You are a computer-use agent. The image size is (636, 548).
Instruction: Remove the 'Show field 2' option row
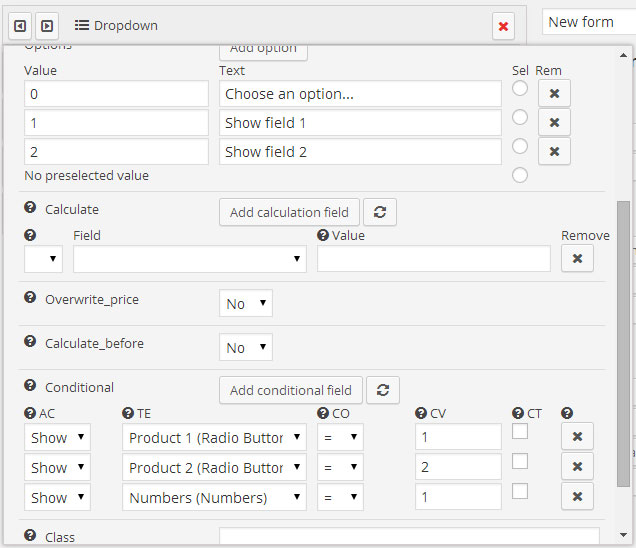554,152
